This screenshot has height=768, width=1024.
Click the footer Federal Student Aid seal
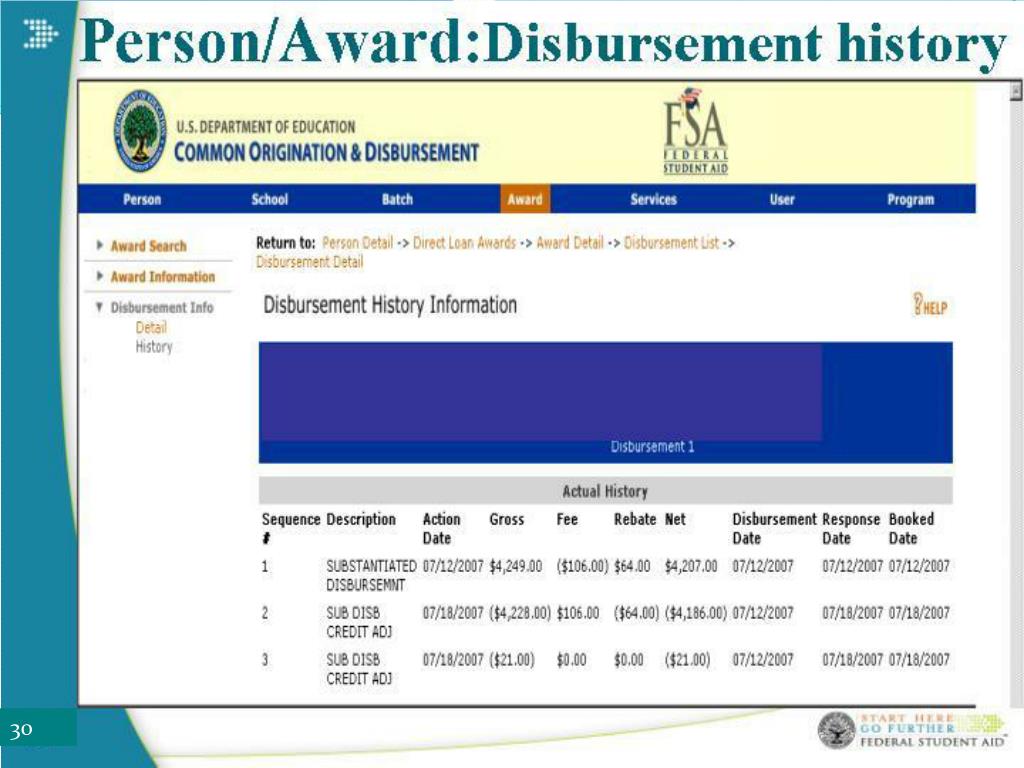837,731
